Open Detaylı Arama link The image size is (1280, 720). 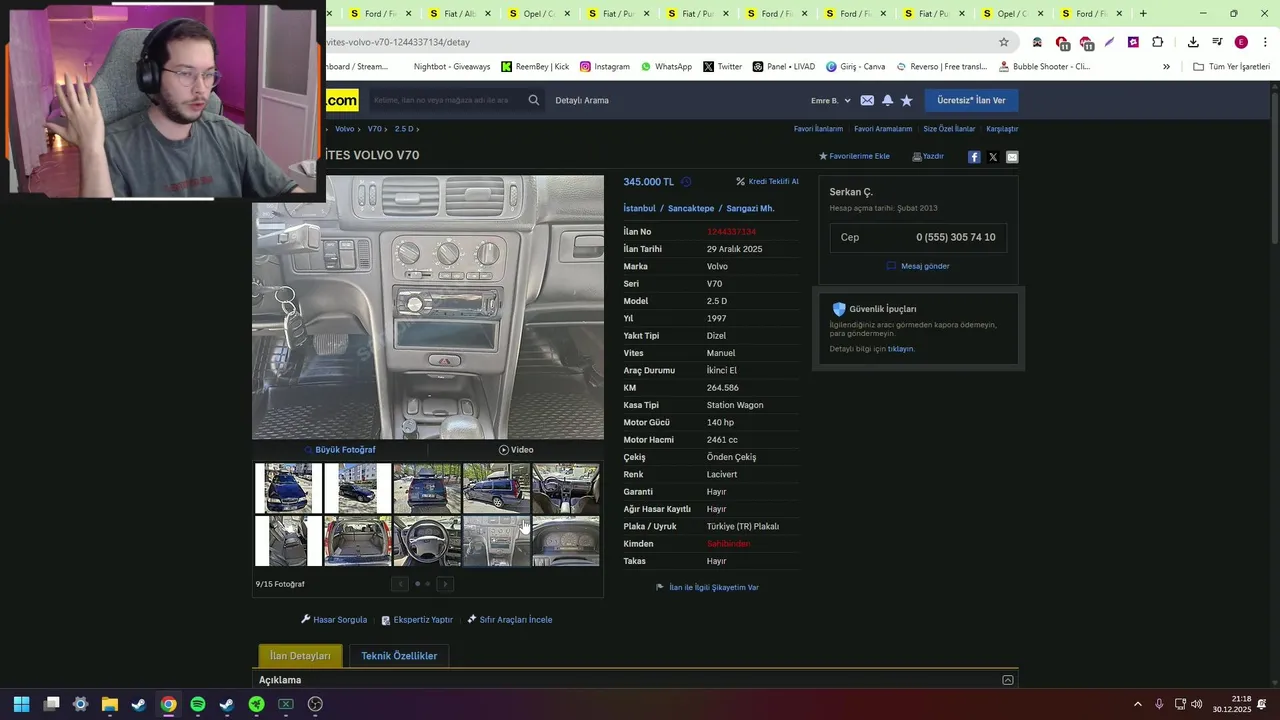[582, 100]
